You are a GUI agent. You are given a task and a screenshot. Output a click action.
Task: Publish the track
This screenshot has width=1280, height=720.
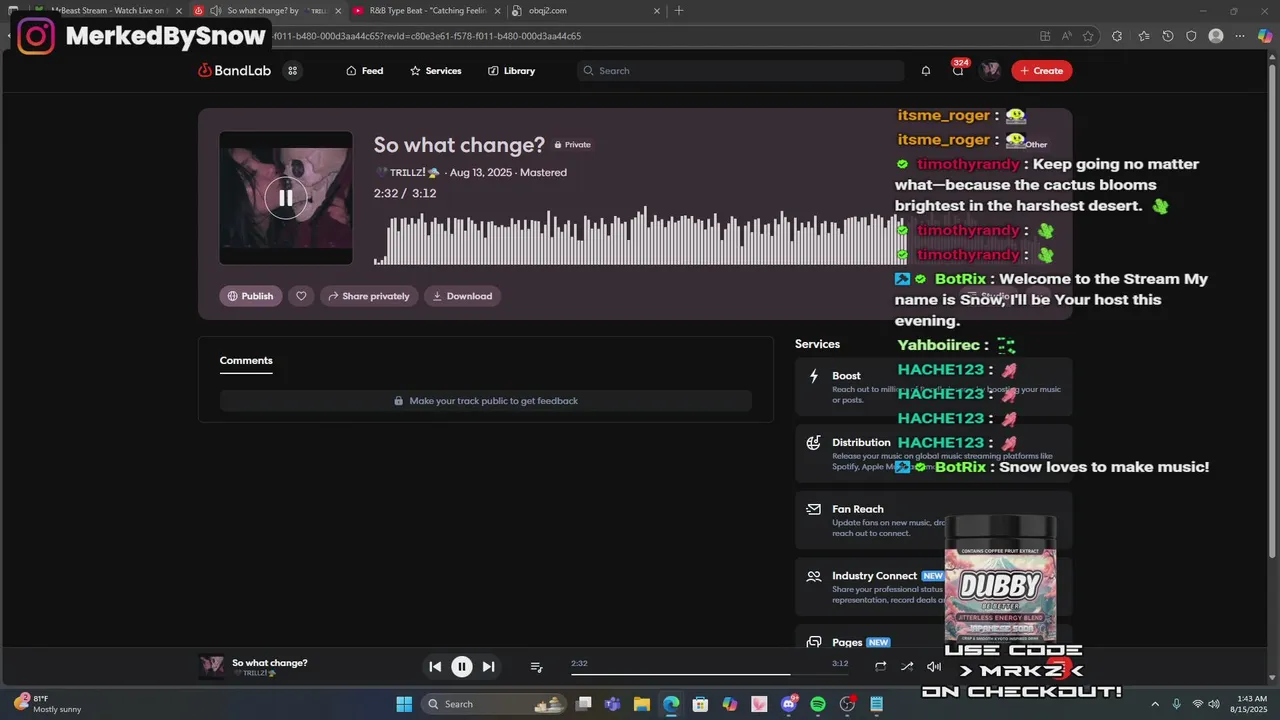251,296
